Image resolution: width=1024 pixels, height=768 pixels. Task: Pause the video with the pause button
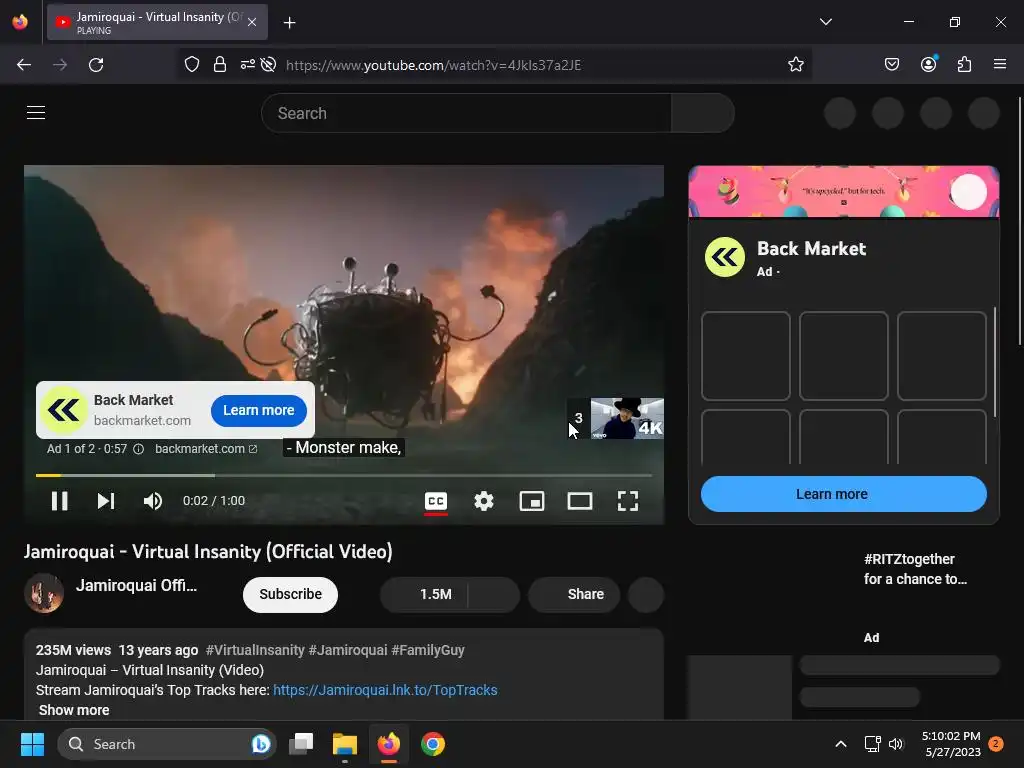pyautogui.click(x=59, y=501)
